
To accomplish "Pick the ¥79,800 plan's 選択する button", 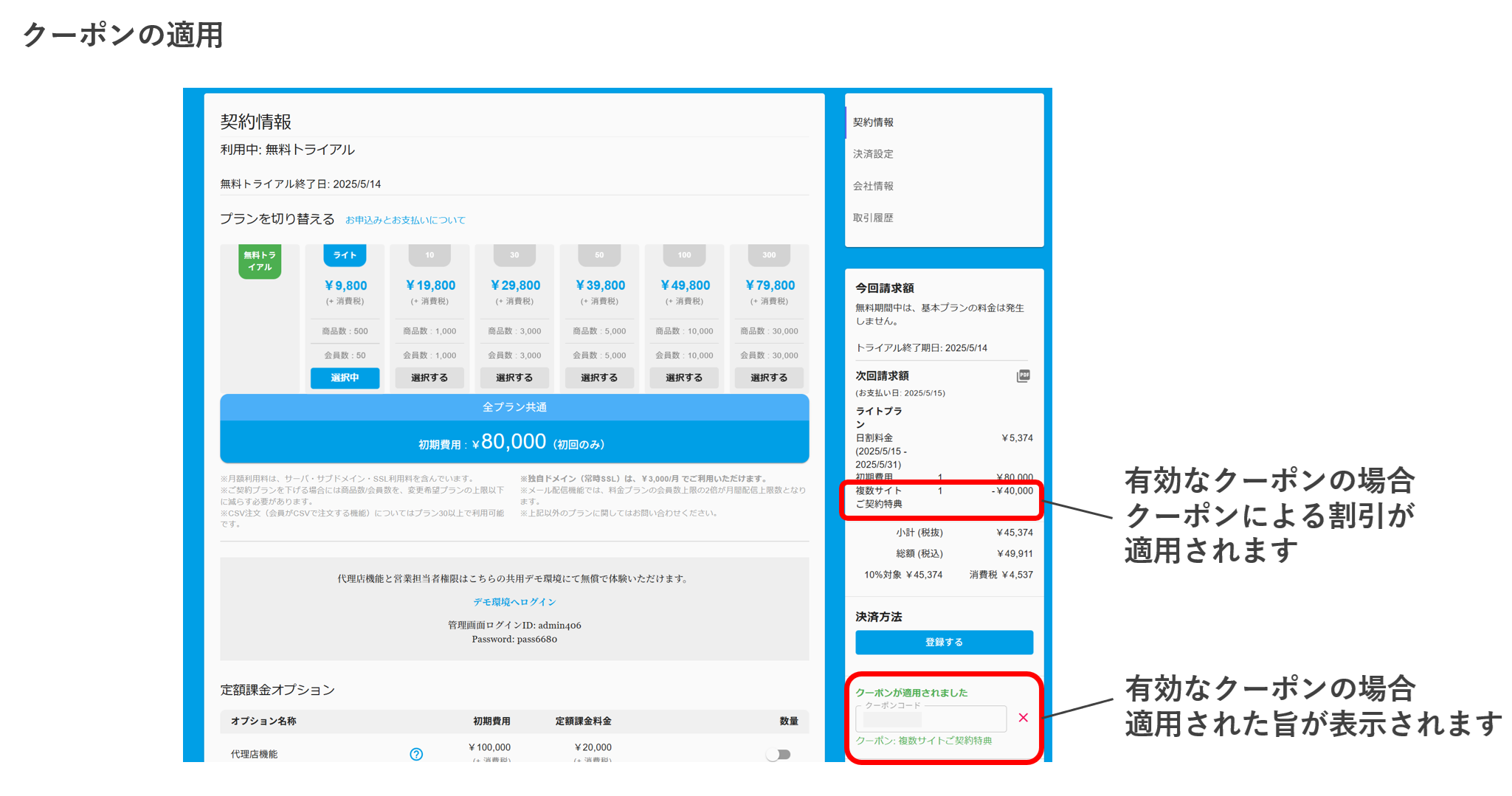I will 769,378.
